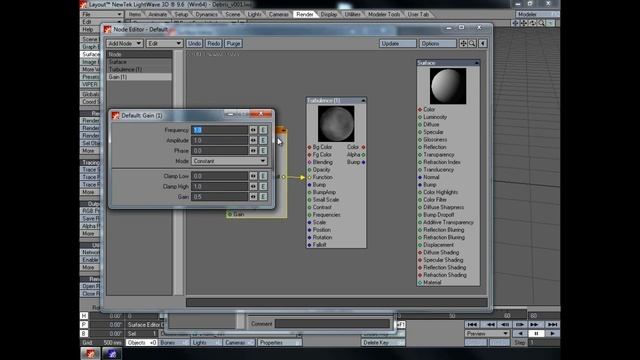Open the Add Node dropdown
Image resolution: width=640 pixels, height=360 pixels.
(x=124, y=43)
